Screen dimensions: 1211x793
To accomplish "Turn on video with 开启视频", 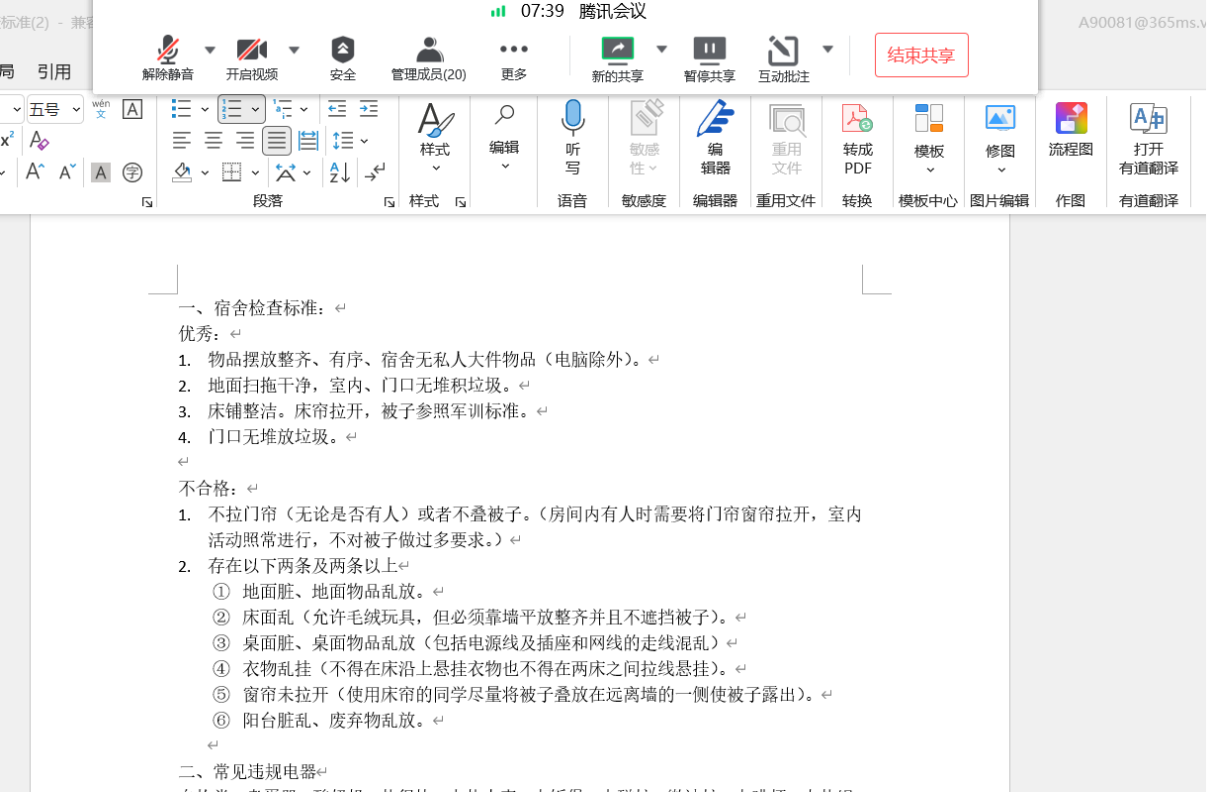I will tap(251, 58).
